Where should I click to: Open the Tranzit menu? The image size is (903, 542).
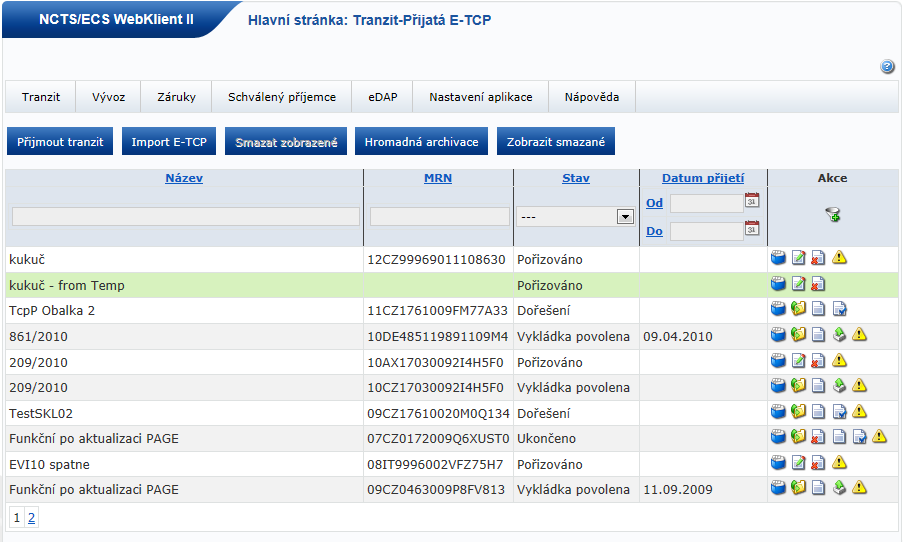(x=41, y=97)
